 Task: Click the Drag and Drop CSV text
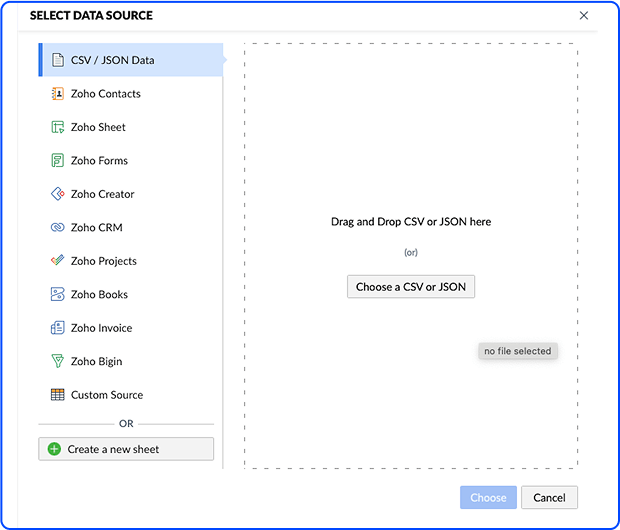[411, 221]
